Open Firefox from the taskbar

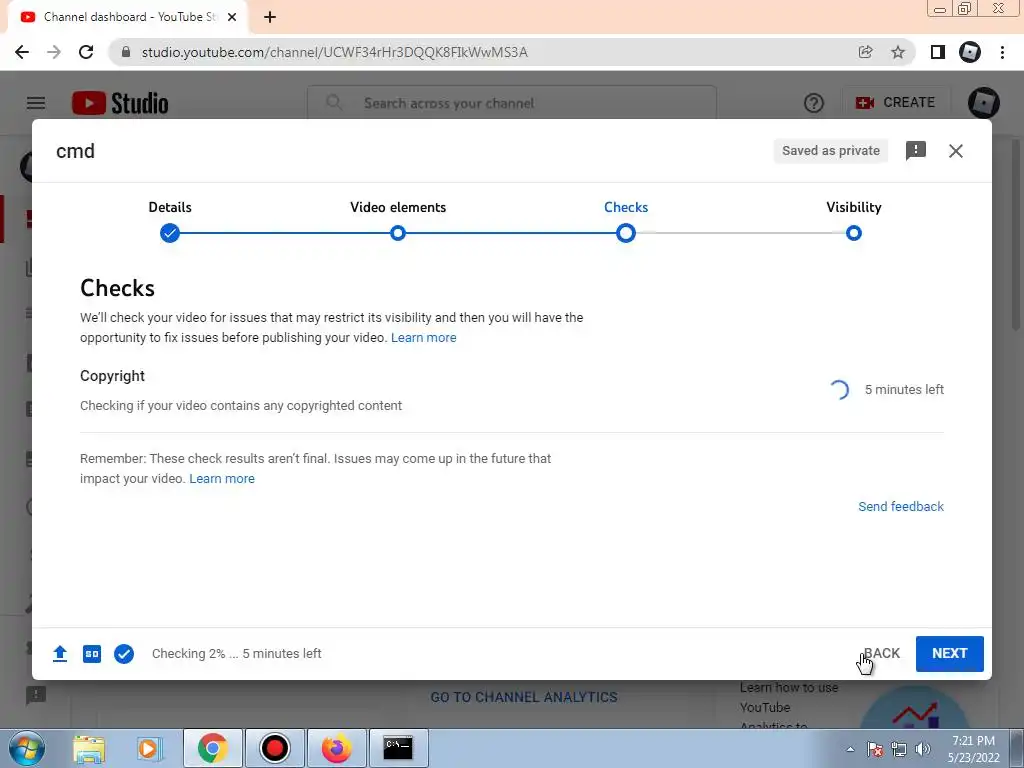(x=336, y=748)
